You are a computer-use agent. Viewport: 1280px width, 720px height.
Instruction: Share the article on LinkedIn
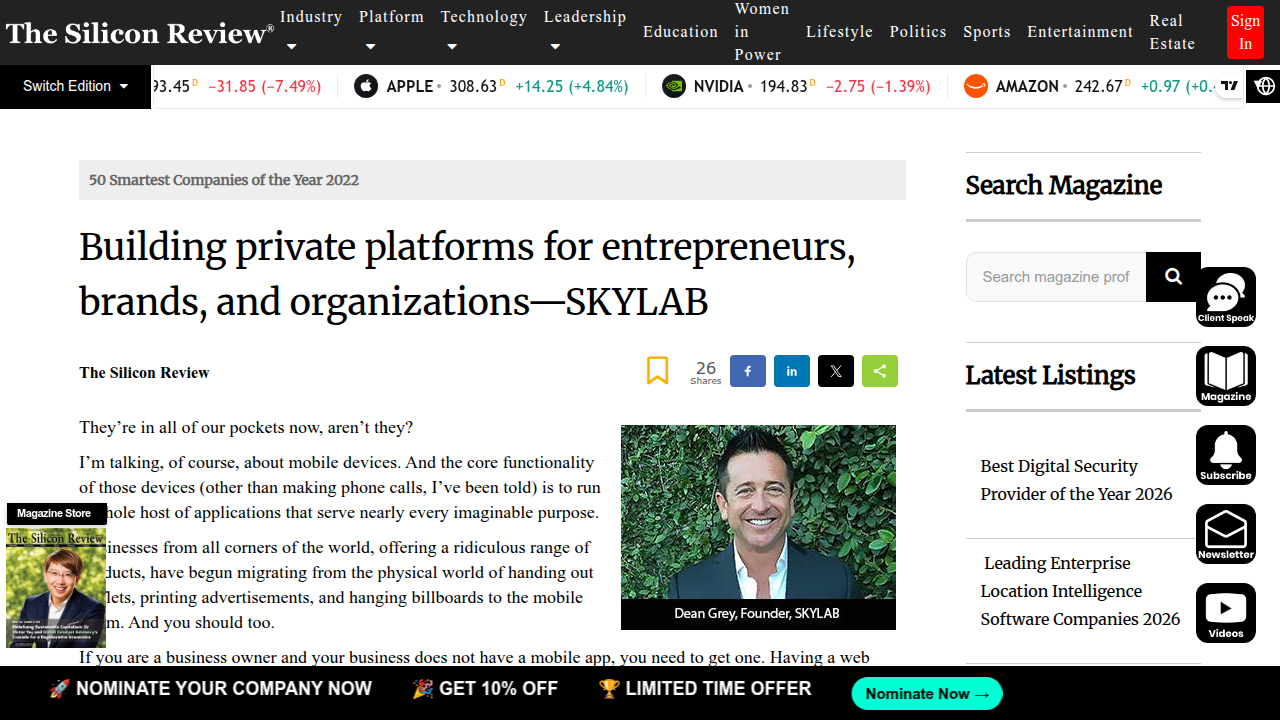click(792, 371)
